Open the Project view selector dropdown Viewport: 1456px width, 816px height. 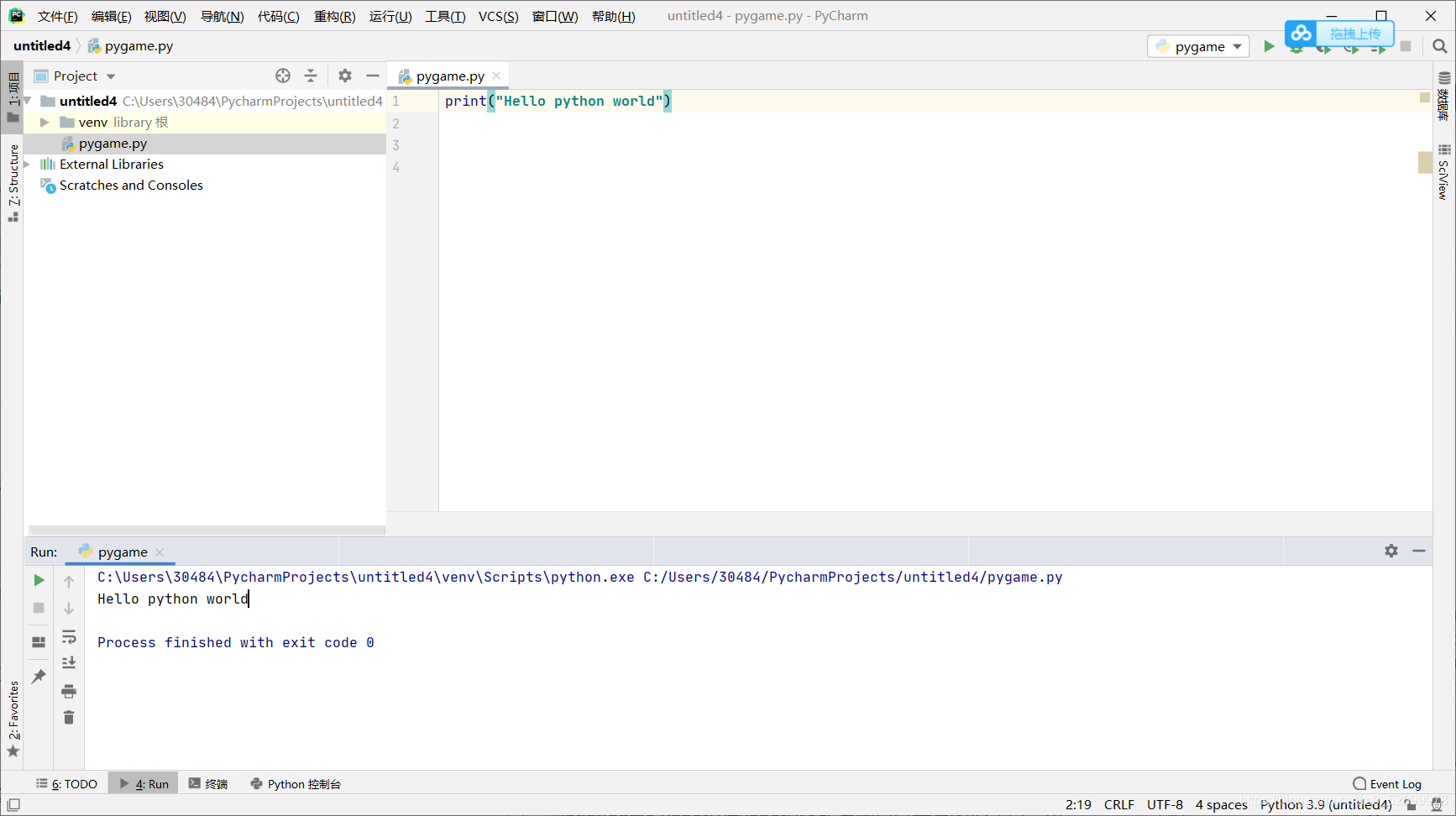(x=75, y=76)
